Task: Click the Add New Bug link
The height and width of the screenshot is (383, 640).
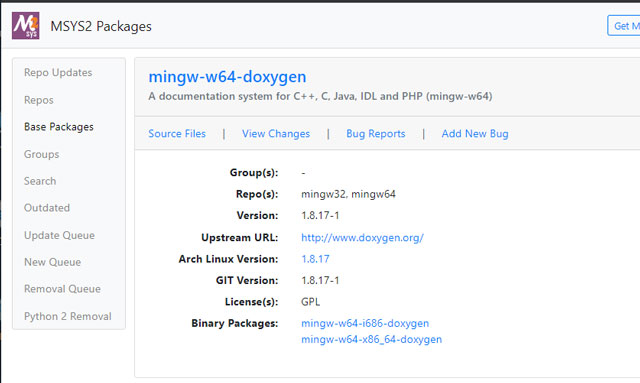Action: [475, 134]
